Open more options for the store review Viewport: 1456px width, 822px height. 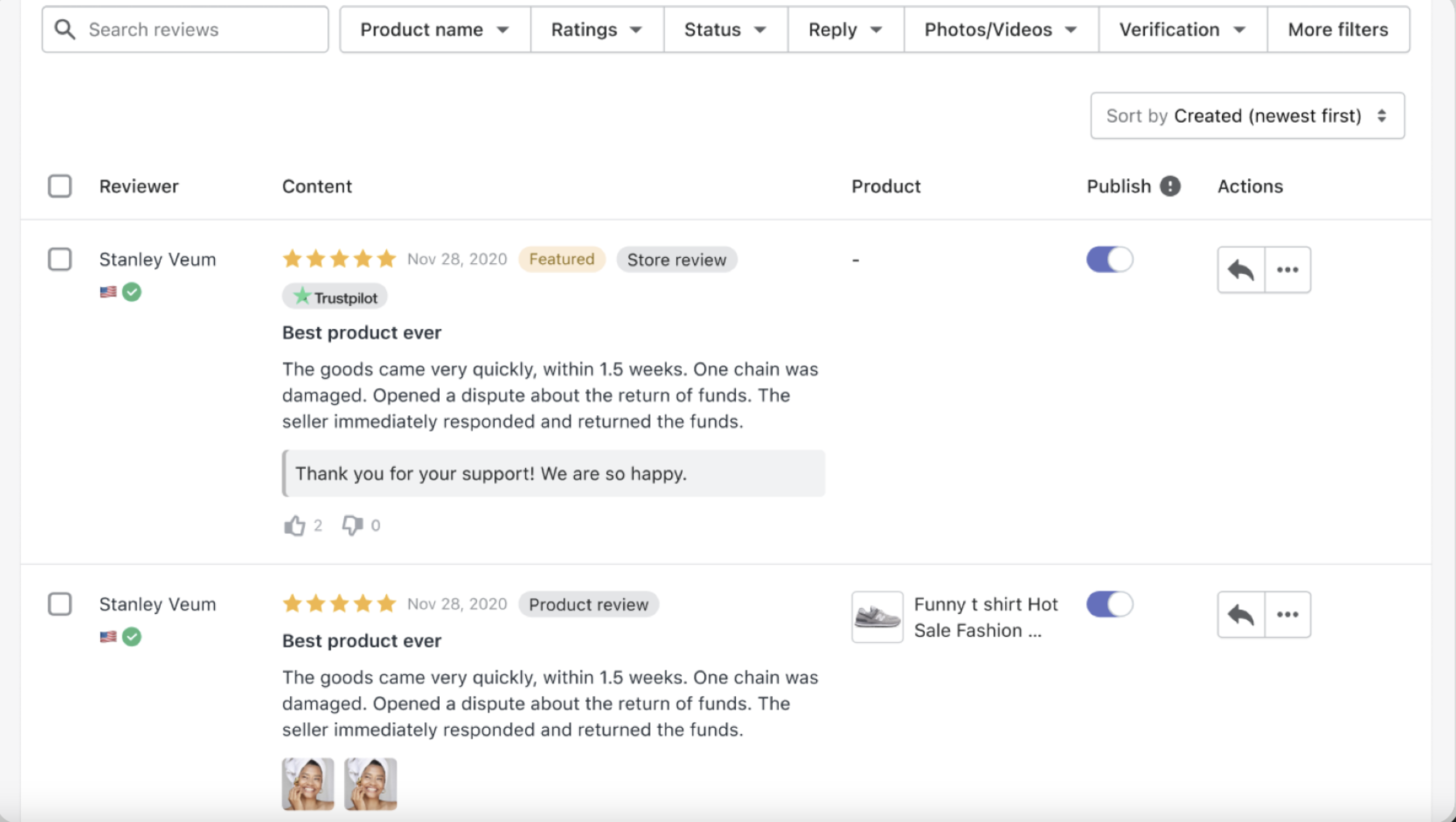(1288, 270)
